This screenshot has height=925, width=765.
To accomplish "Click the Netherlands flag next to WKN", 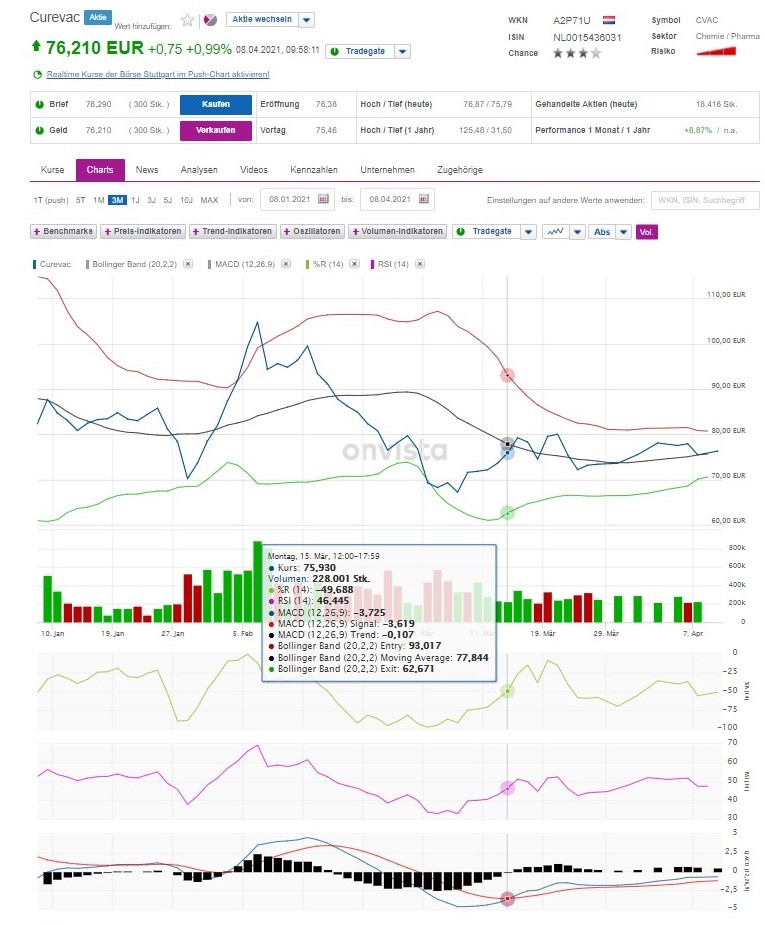I will pos(609,20).
